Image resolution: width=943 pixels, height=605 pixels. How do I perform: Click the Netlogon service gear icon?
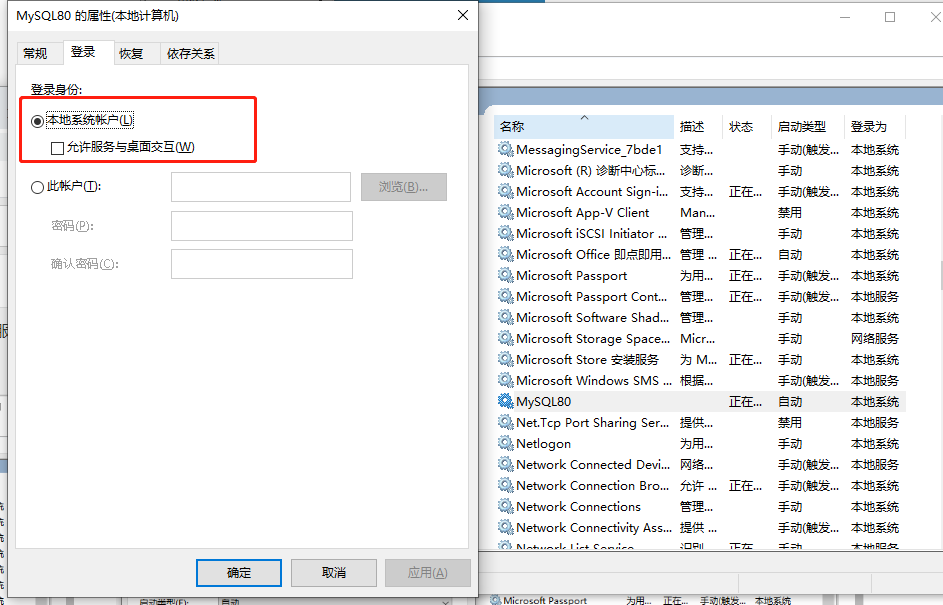[503, 443]
